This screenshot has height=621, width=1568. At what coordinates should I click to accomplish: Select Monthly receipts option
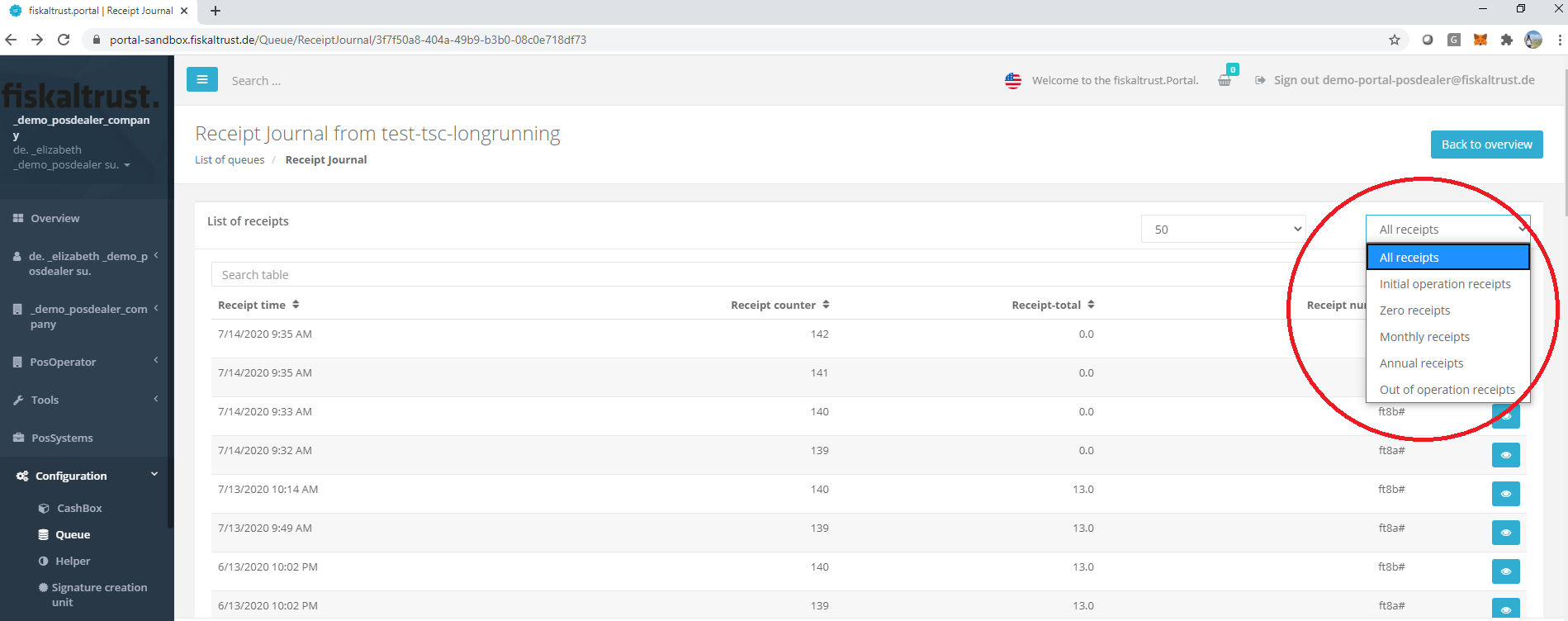[1448, 336]
